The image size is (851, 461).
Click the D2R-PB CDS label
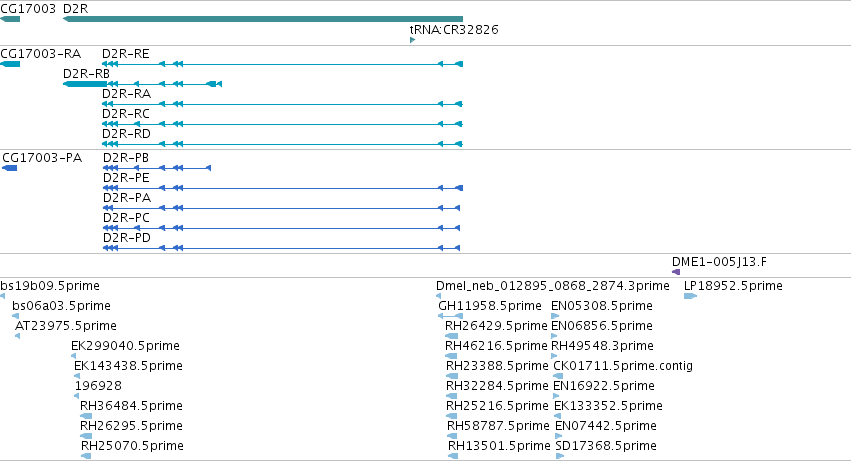[x=126, y=158]
